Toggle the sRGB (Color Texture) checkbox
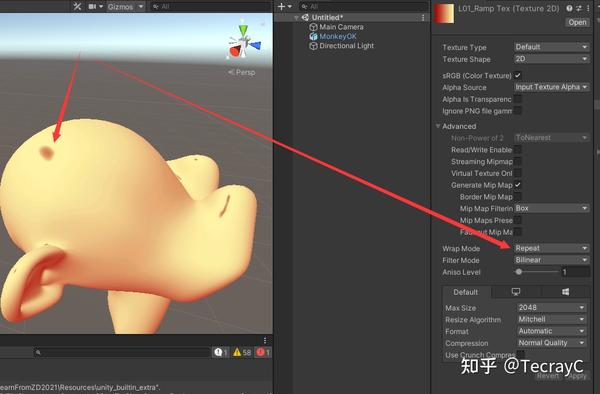600x394 pixels. (x=518, y=75)
